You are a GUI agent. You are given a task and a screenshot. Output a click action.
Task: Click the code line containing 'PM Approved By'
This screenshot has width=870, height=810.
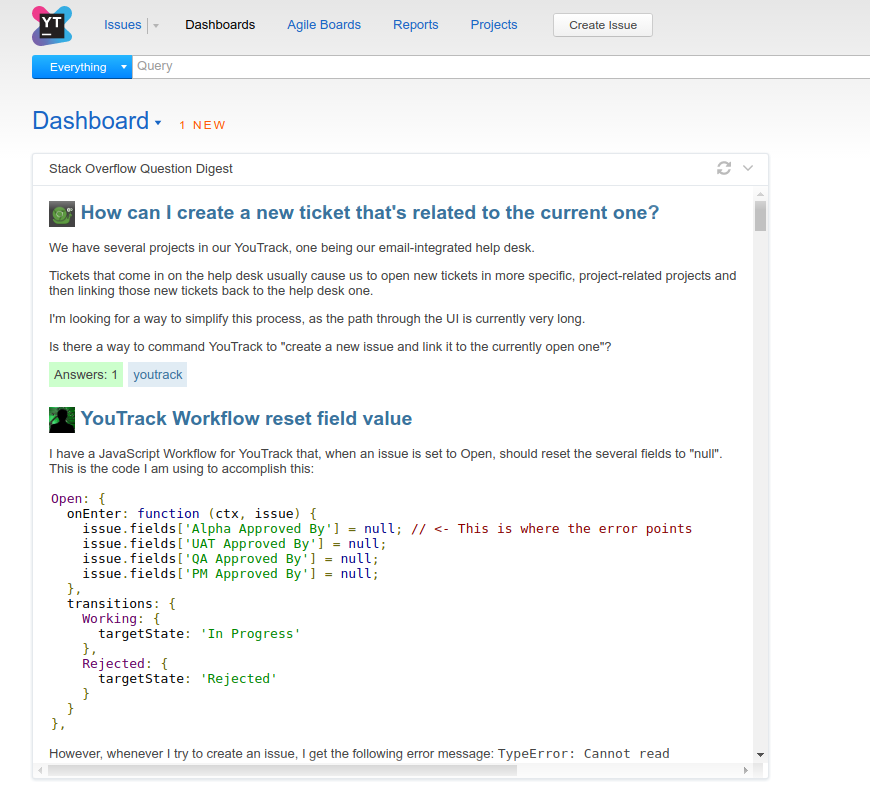click(230, 574)
